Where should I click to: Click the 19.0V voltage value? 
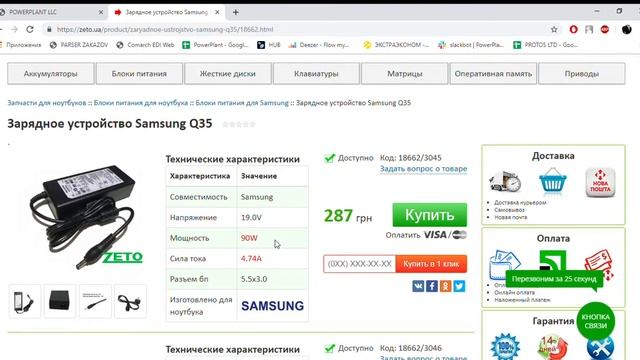[251, 218]
